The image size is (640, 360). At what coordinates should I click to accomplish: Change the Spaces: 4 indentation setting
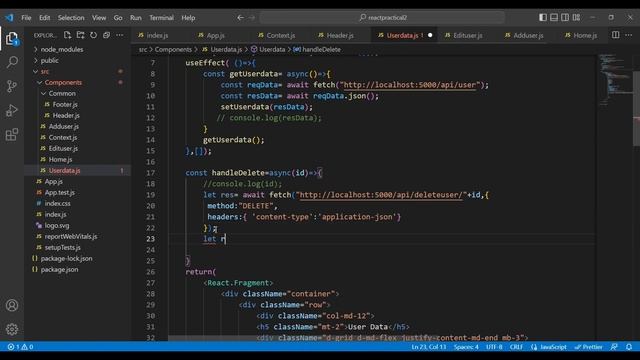click(x=466, y=347)
